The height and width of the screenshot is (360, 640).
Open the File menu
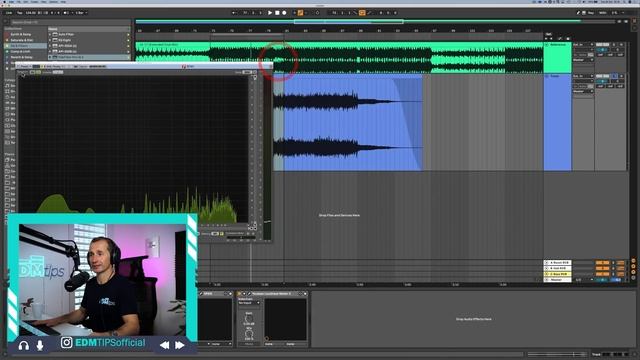pos(19,2)
